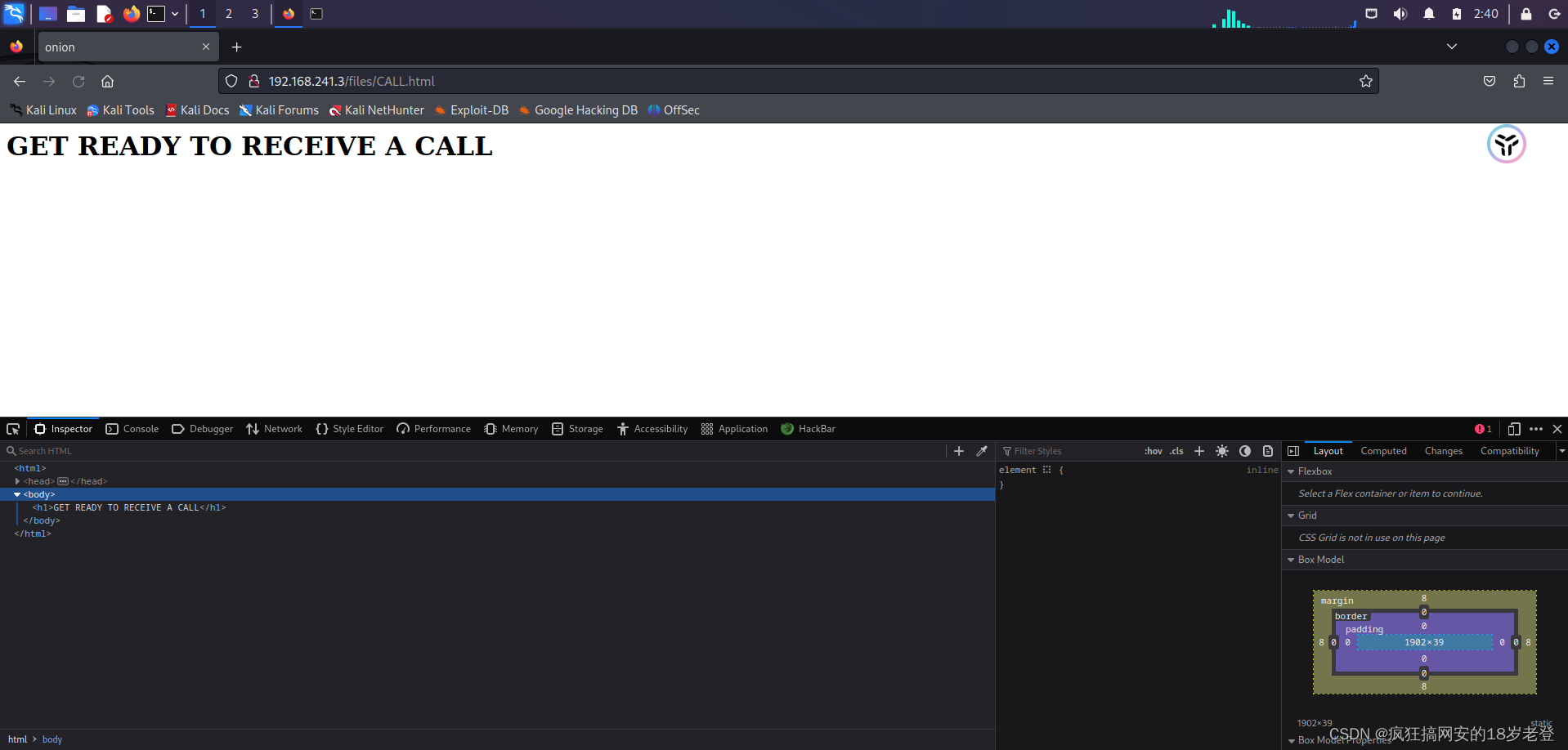Click the body breadcrumb

52,739
